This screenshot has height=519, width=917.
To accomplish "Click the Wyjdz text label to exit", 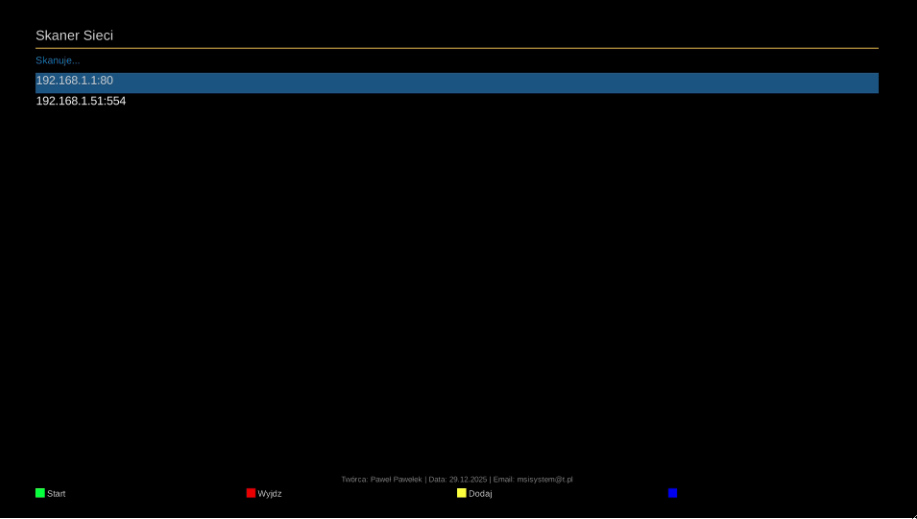I will click(x=270, y=494).
